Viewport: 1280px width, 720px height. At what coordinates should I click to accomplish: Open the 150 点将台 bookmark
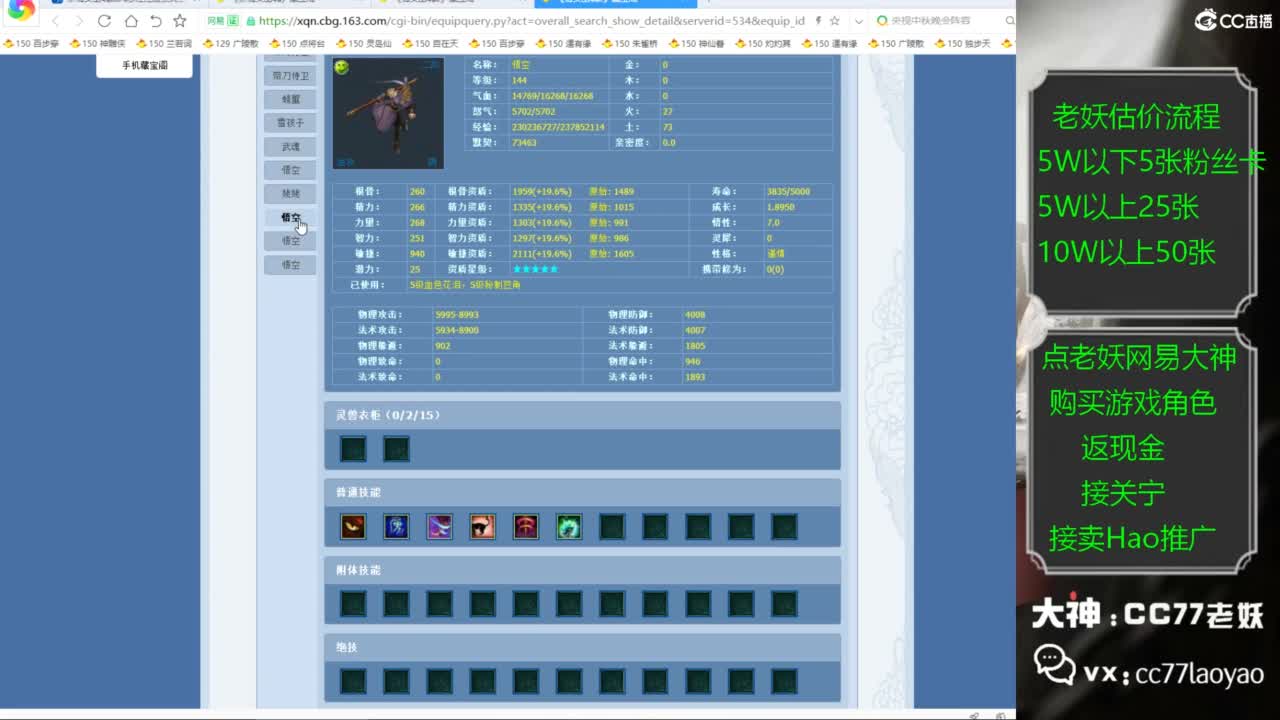297,44
